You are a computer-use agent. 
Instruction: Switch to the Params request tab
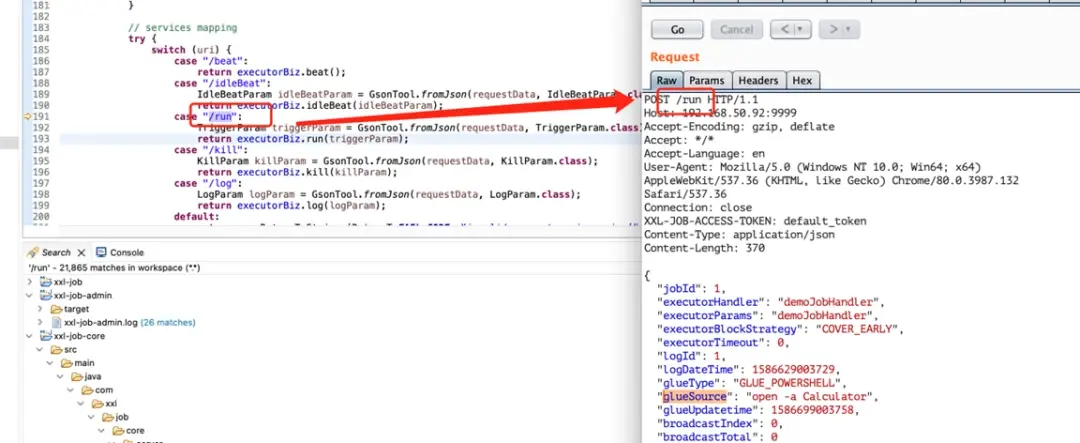click(707, 81)
